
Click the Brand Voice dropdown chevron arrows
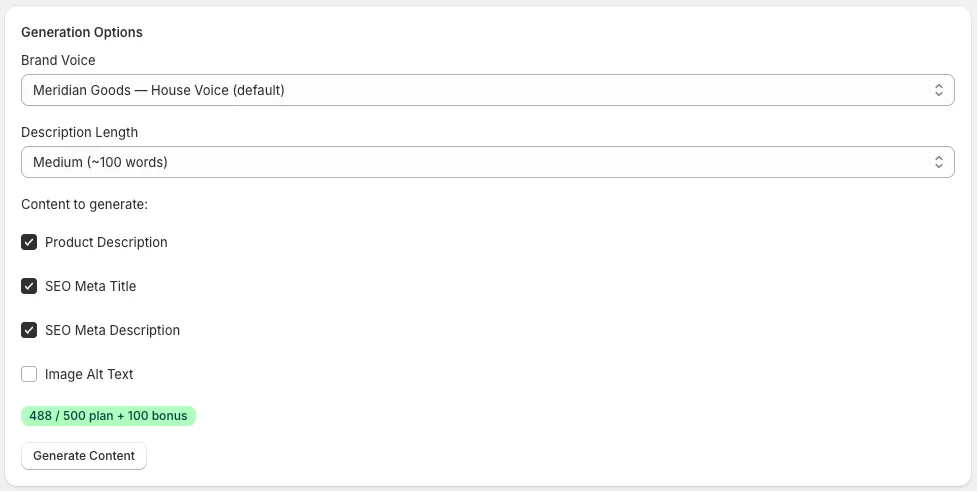(938, 90)
